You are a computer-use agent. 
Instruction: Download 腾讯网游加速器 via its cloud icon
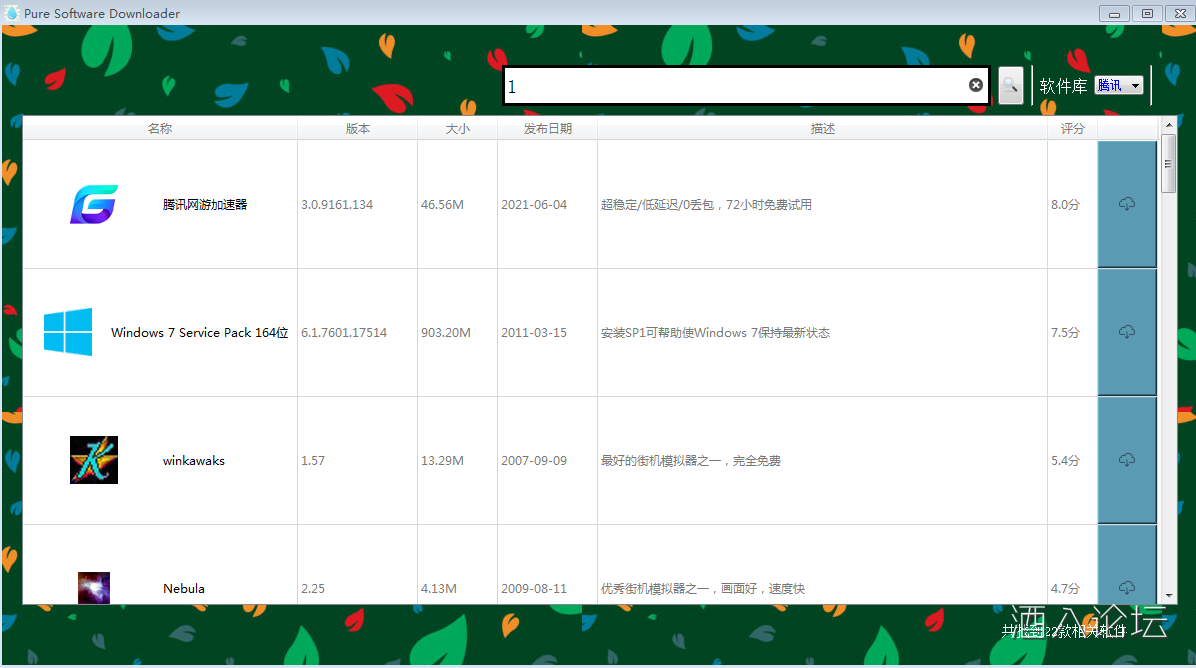[1127, 203]
